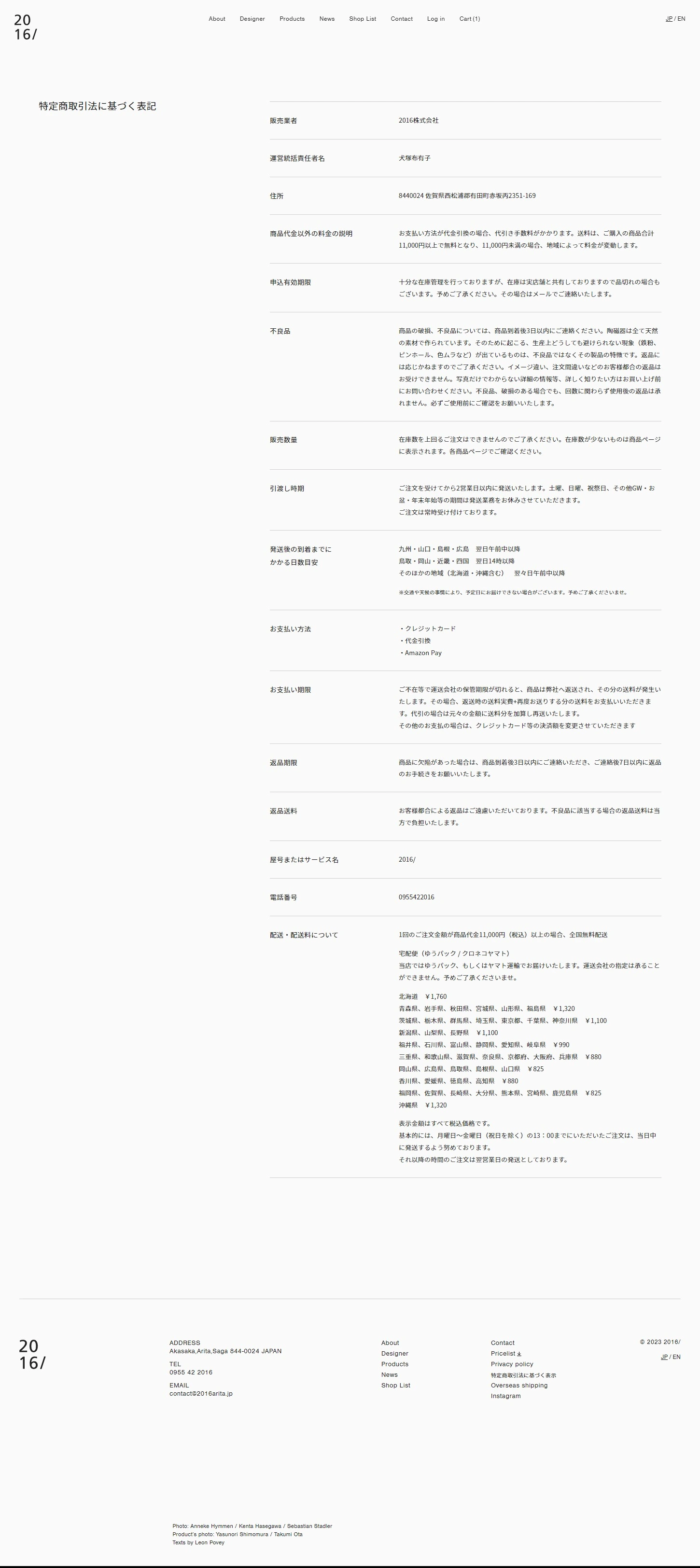Click the 2016/ logo in the header
700x1568 pixels.
[26, 28]
